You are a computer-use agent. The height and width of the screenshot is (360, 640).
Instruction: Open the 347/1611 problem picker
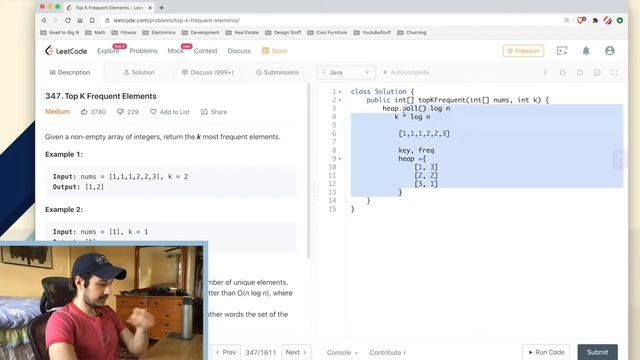(261, 352)
